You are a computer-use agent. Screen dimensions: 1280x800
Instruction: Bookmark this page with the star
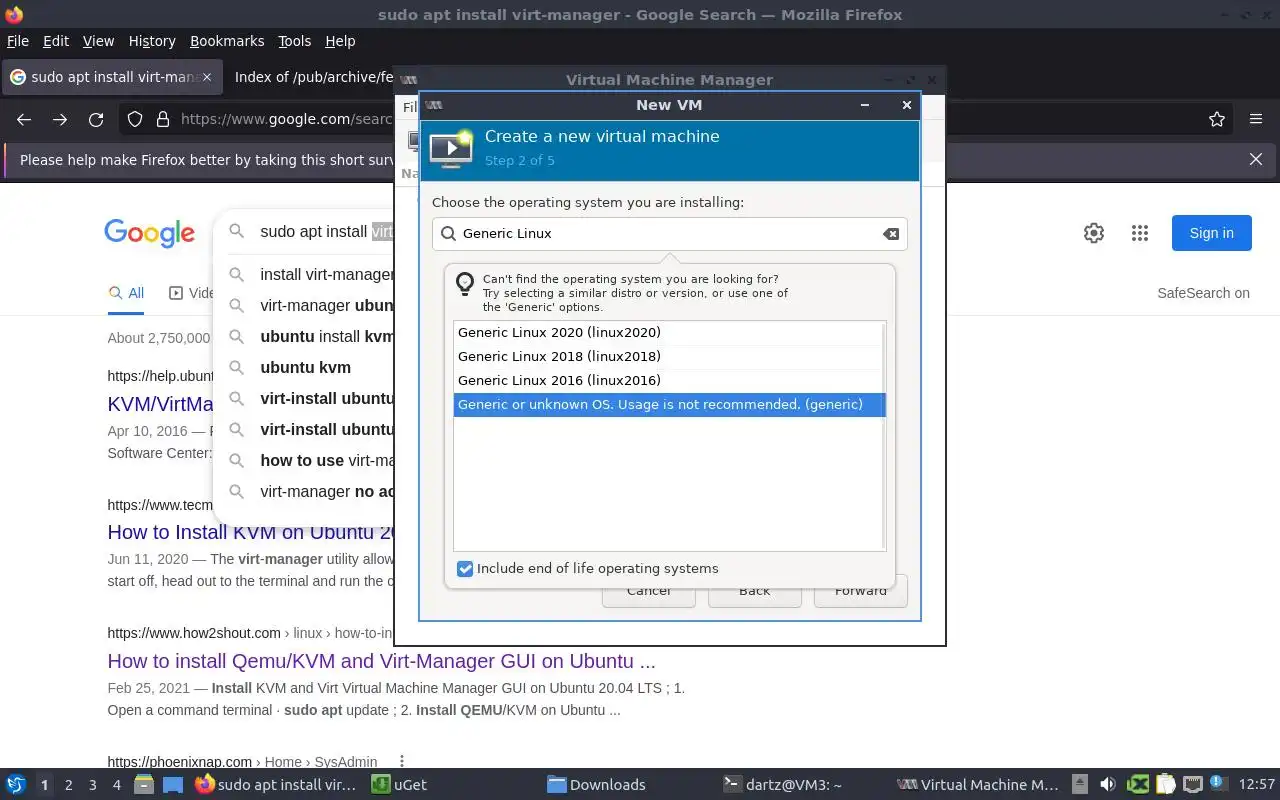tap(1217, 119)
